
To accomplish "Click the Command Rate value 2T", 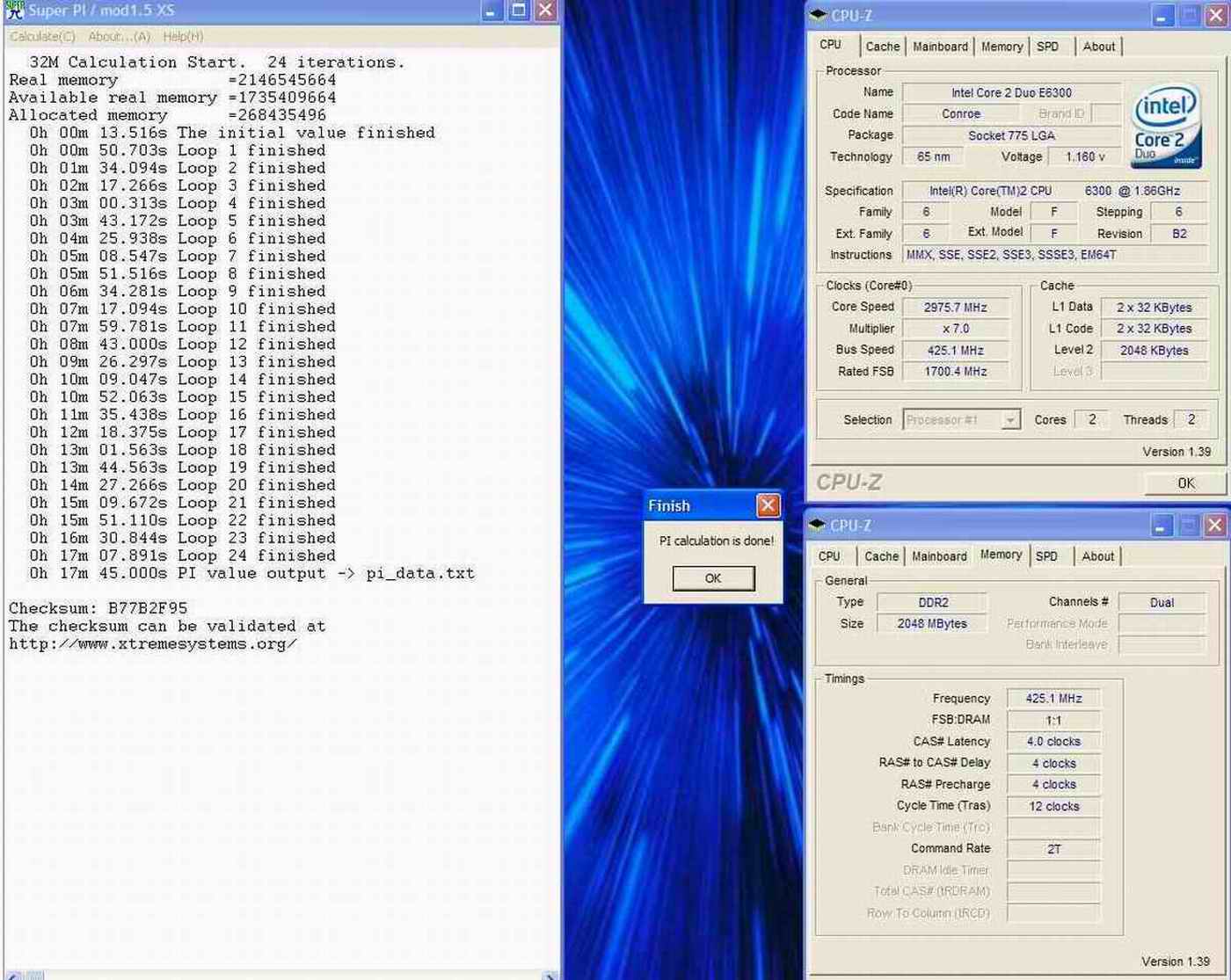I will (1053, 849).
